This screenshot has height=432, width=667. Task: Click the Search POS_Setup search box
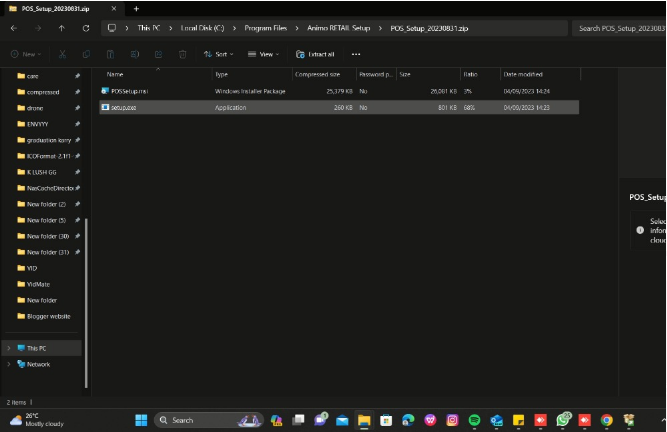click(x=620, y=28)
